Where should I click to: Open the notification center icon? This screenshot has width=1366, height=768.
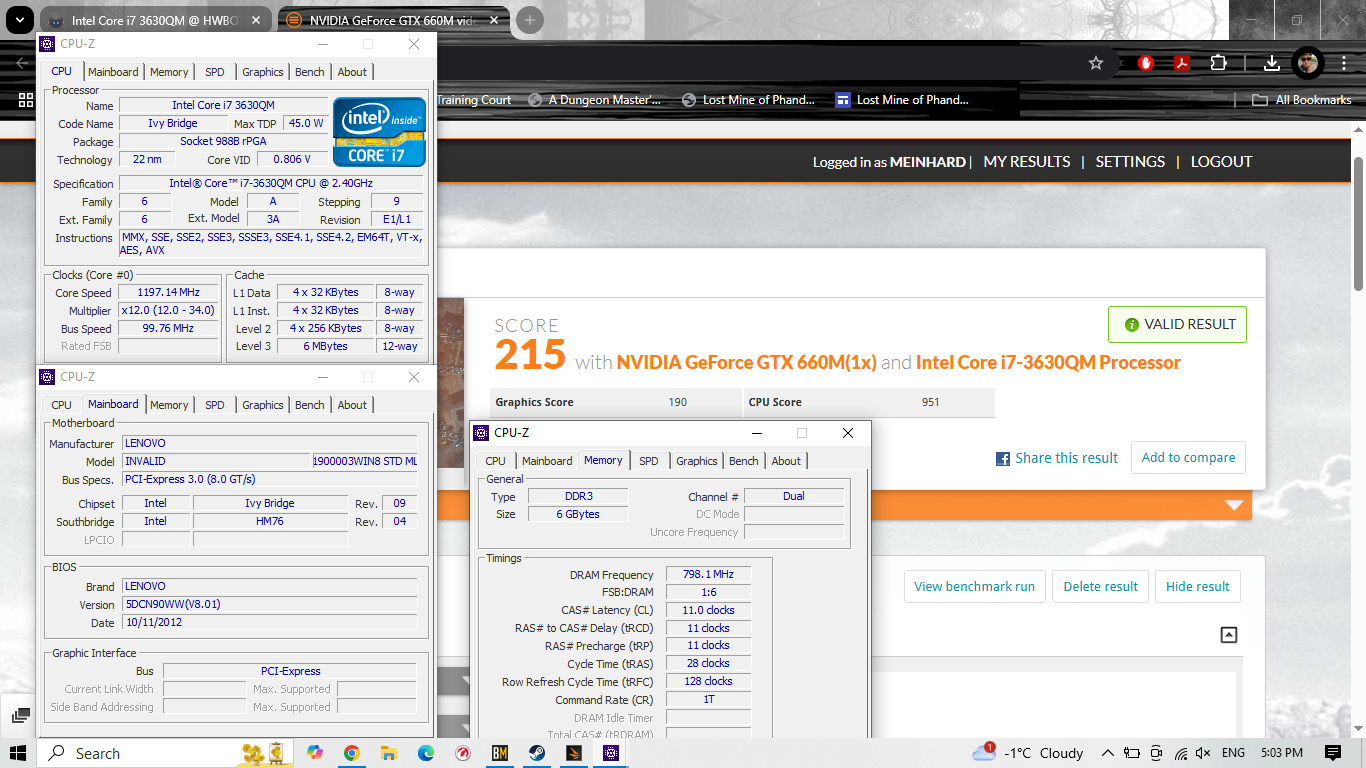[x=1333, y=753]
